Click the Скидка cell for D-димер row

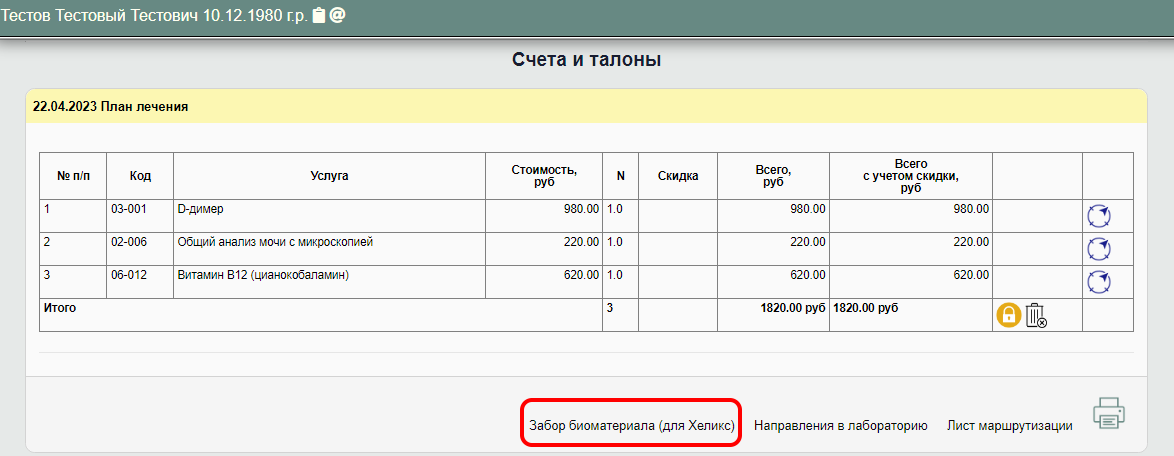pyautogui.click(x=677, y=216)
